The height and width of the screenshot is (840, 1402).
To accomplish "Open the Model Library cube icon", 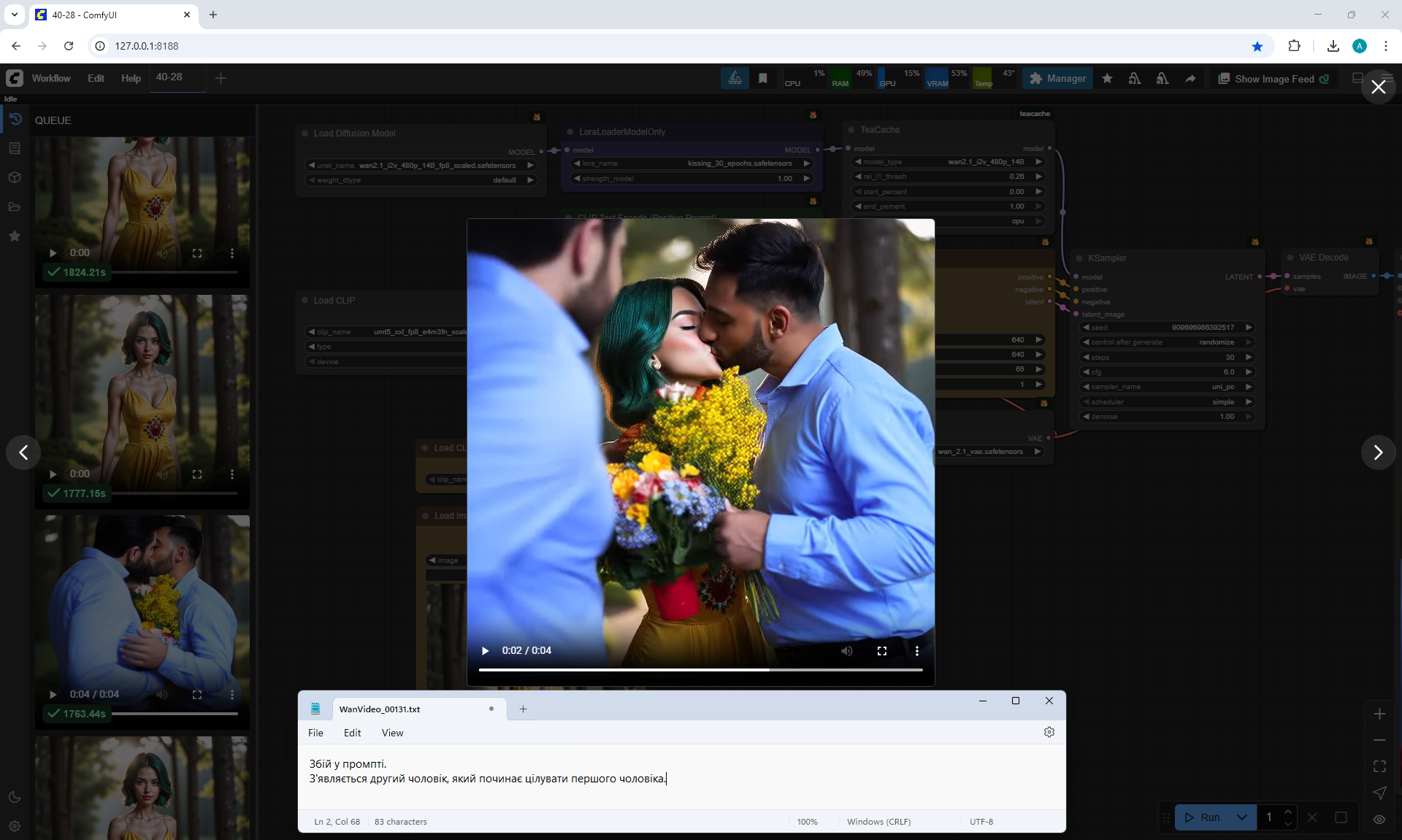I will point(15,177).
